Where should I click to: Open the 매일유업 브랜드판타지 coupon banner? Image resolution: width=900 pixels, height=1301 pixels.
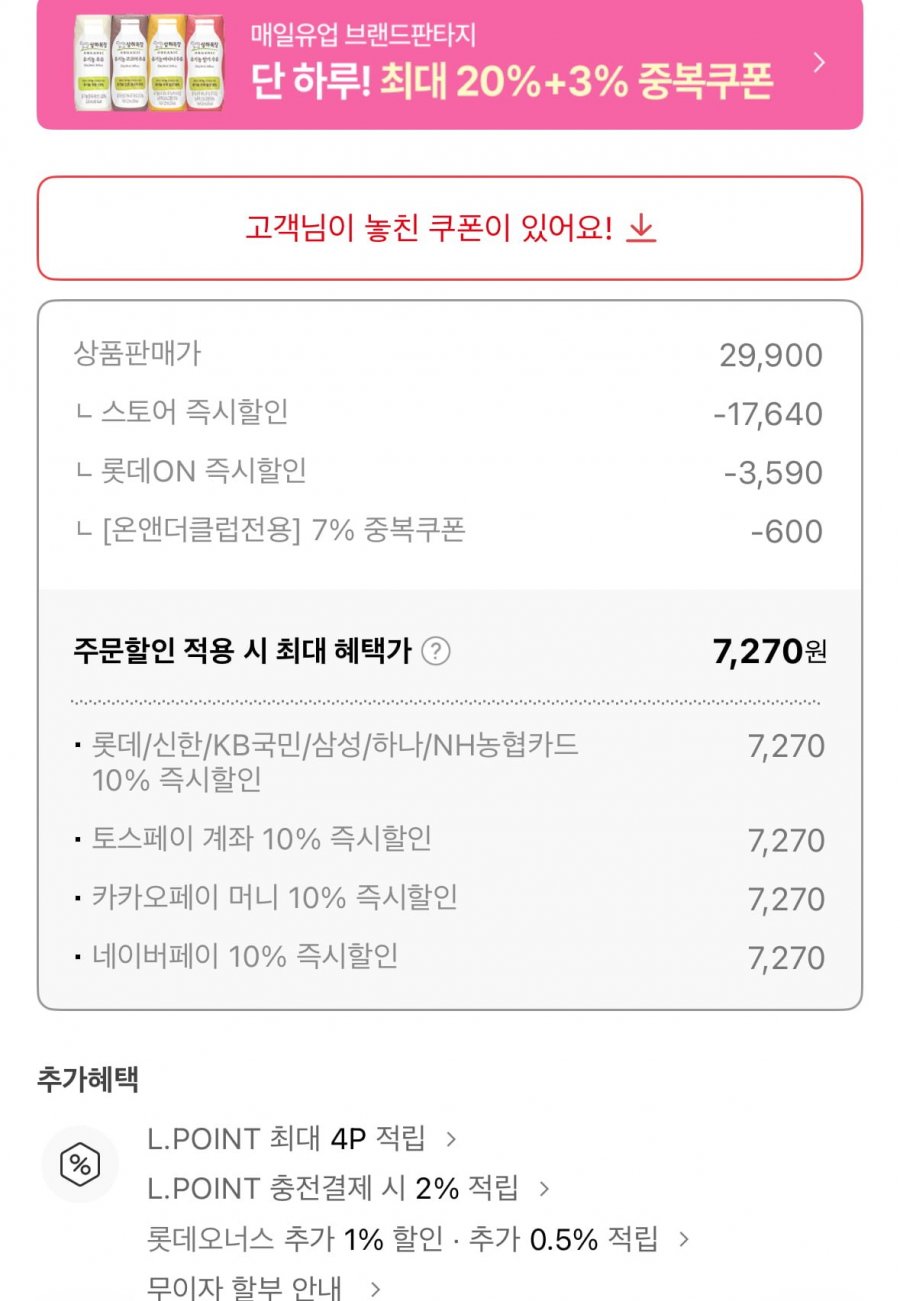449,65
